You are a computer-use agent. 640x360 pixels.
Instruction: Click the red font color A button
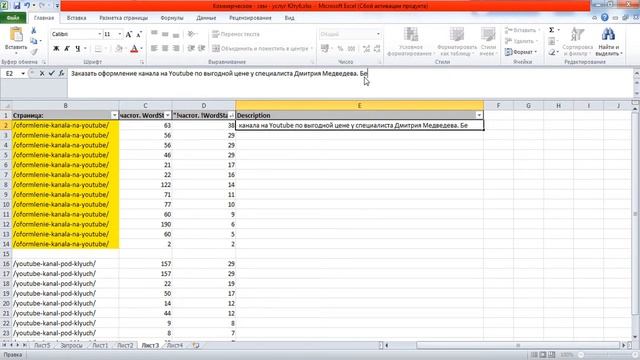coord(134,49)
